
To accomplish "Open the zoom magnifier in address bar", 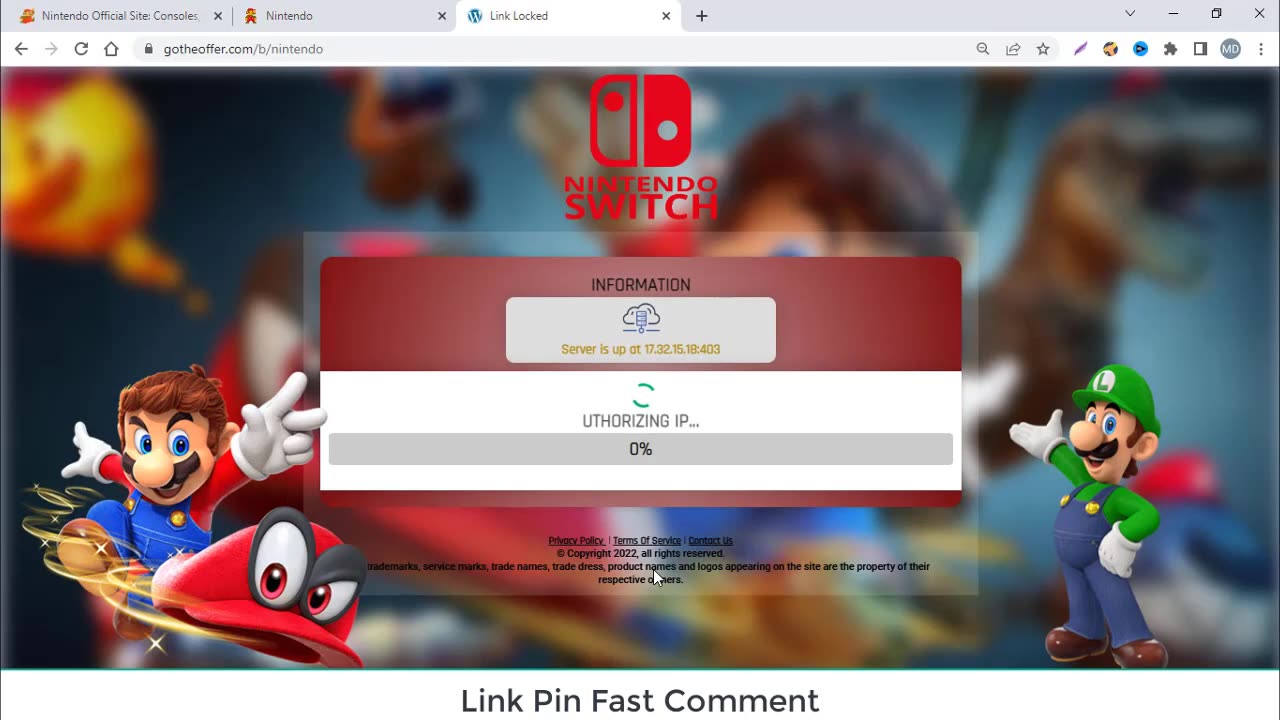I will (983, 49).
